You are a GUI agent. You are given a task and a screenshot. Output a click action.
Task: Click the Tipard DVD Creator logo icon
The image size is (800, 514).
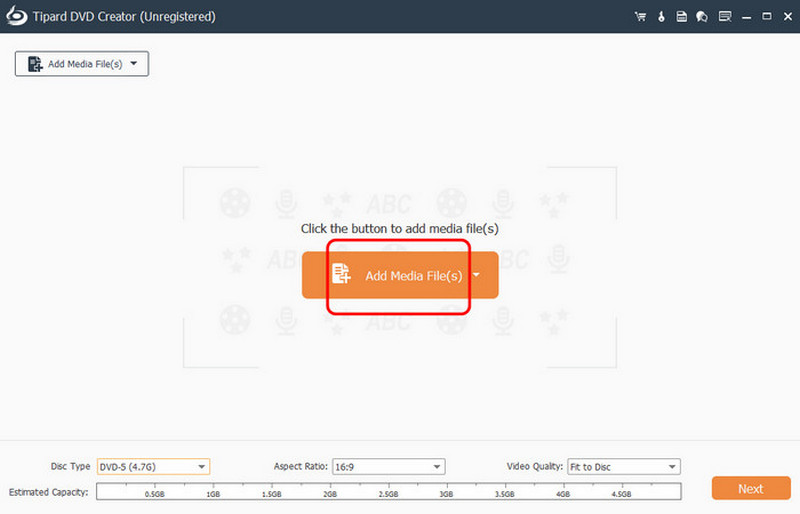pos(16,16)
